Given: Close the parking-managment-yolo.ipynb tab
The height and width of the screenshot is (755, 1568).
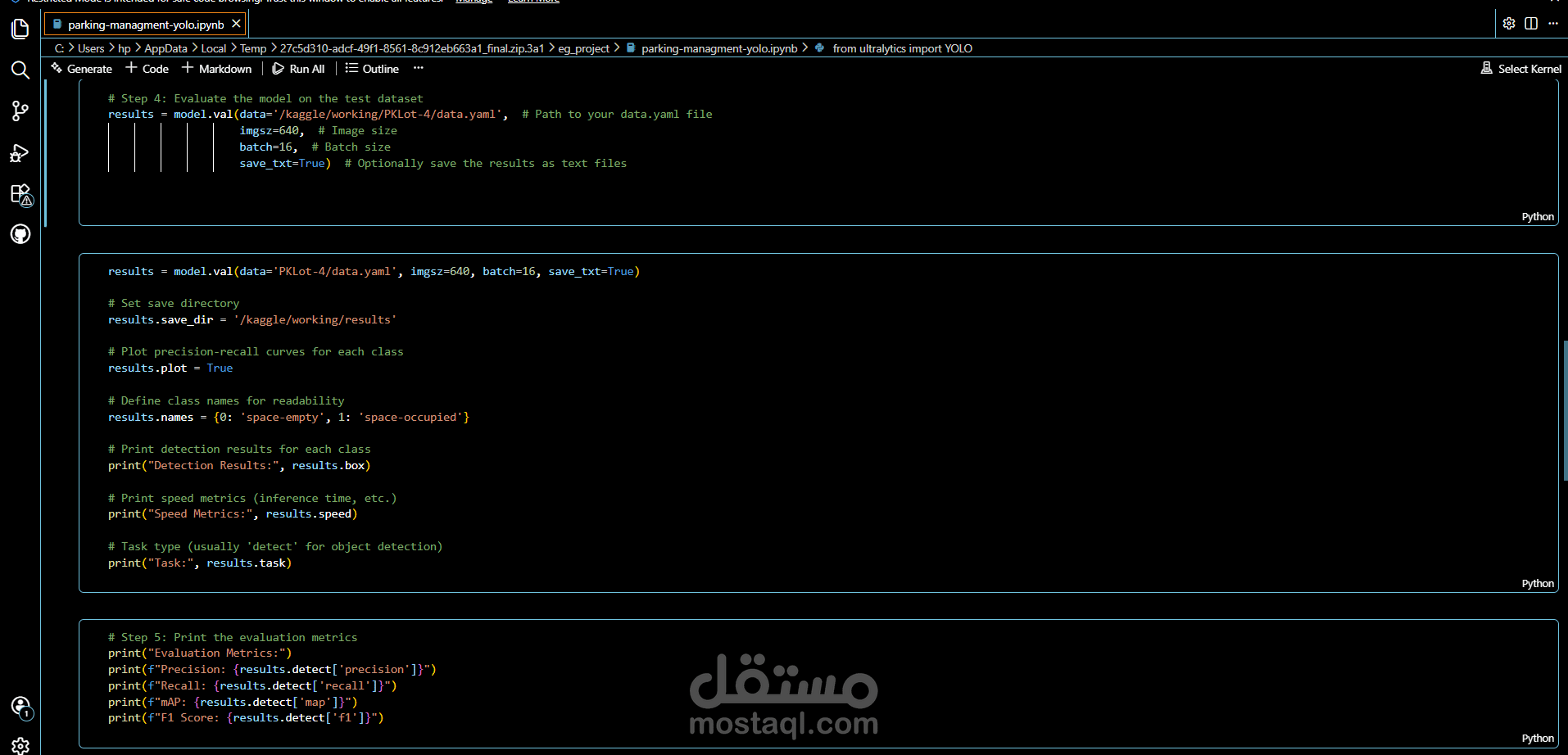Looking at the screenshot, I should point(236,24).
